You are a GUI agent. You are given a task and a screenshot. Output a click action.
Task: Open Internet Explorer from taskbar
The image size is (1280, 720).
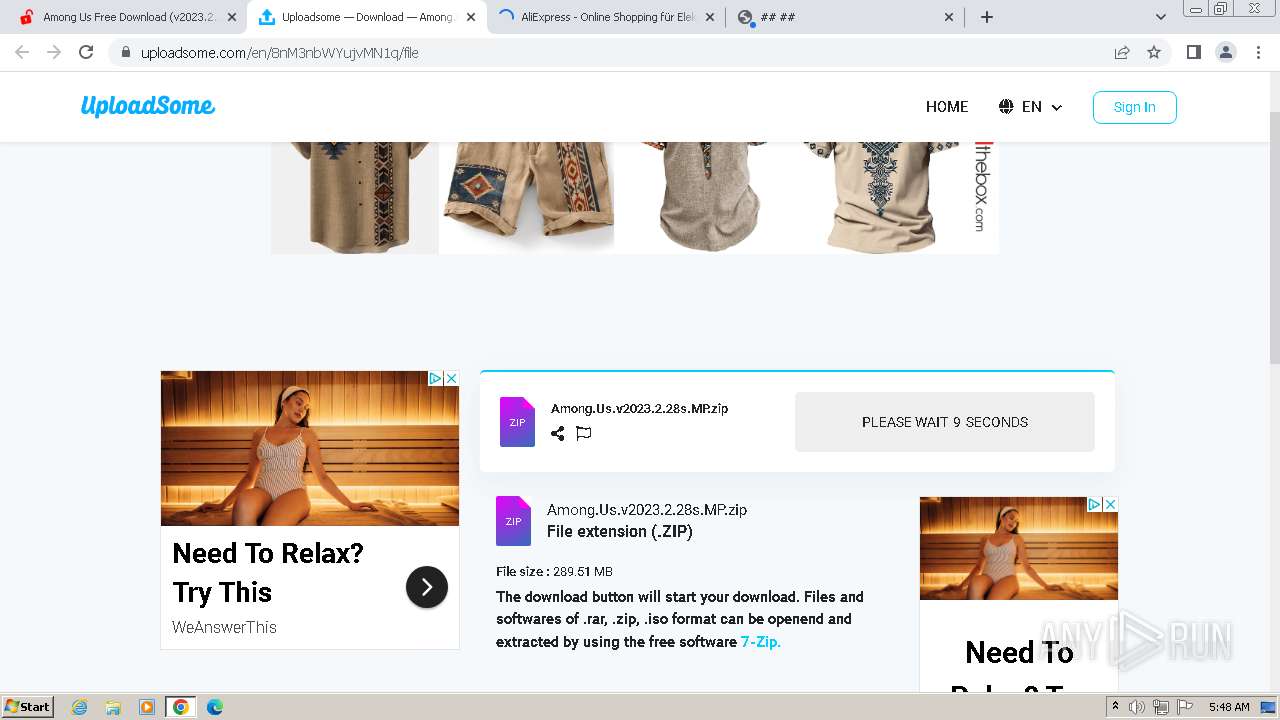80,707
